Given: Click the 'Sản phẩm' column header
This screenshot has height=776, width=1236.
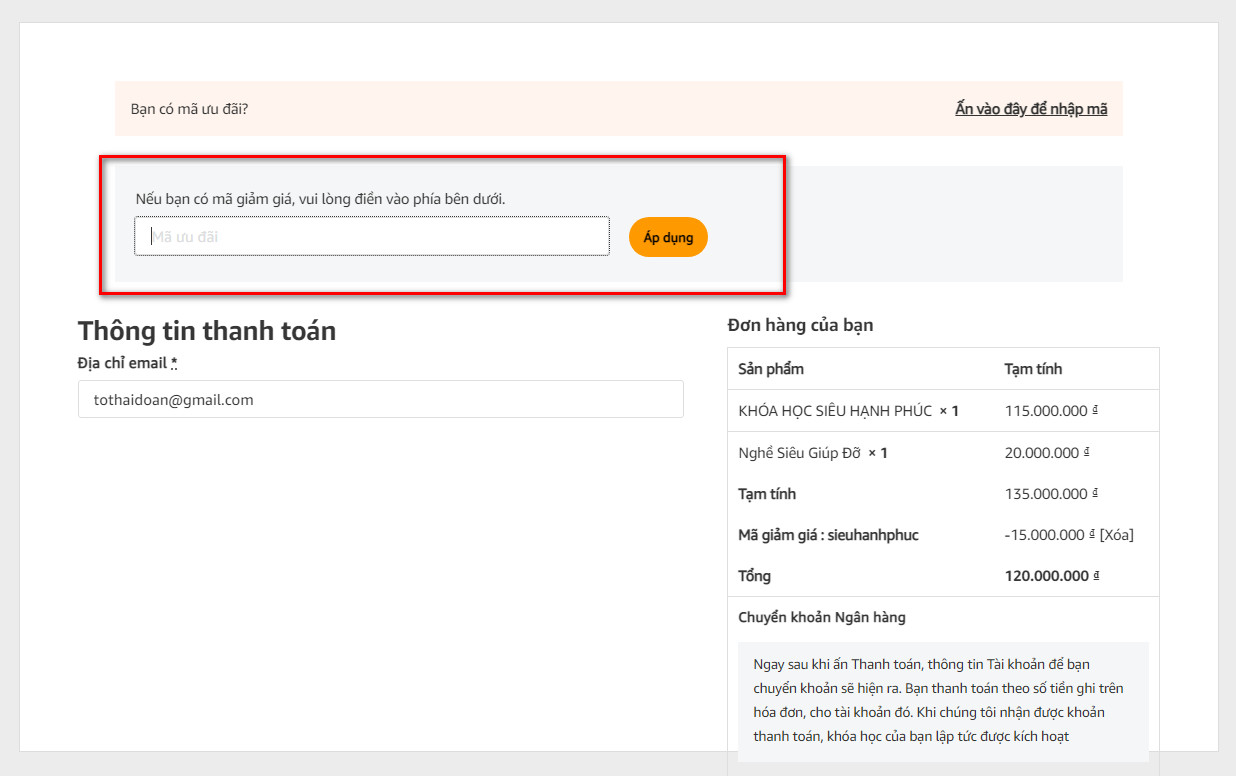Looking at the screenshot, I should coord(771,369).
